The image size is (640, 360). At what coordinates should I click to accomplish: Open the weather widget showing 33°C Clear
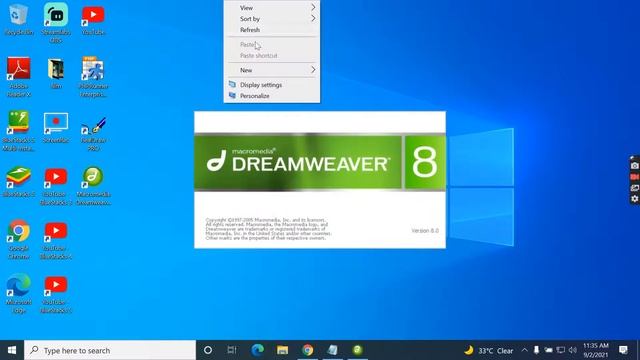click(489, 350)
